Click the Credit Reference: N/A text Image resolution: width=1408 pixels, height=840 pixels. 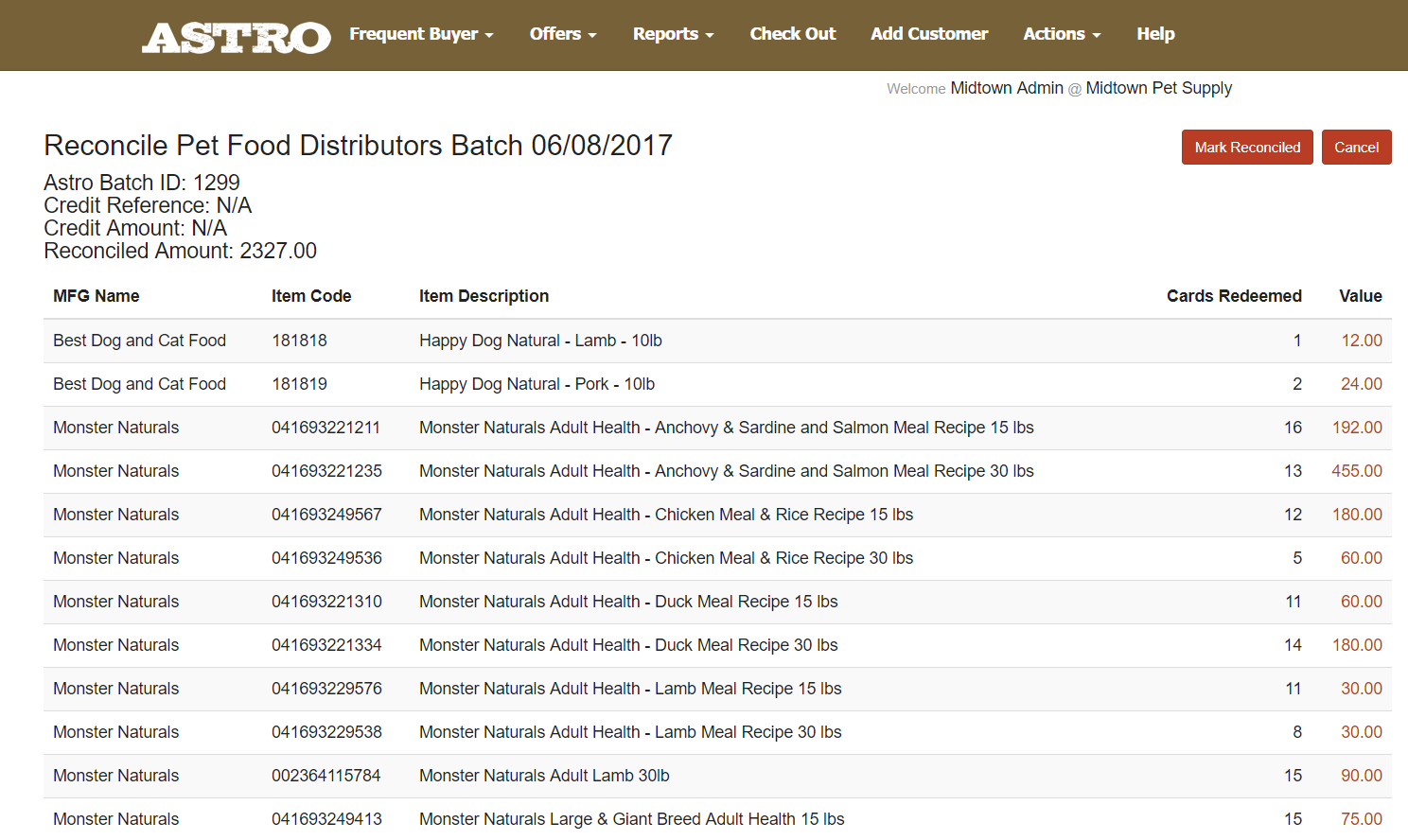tap(148, 205)
